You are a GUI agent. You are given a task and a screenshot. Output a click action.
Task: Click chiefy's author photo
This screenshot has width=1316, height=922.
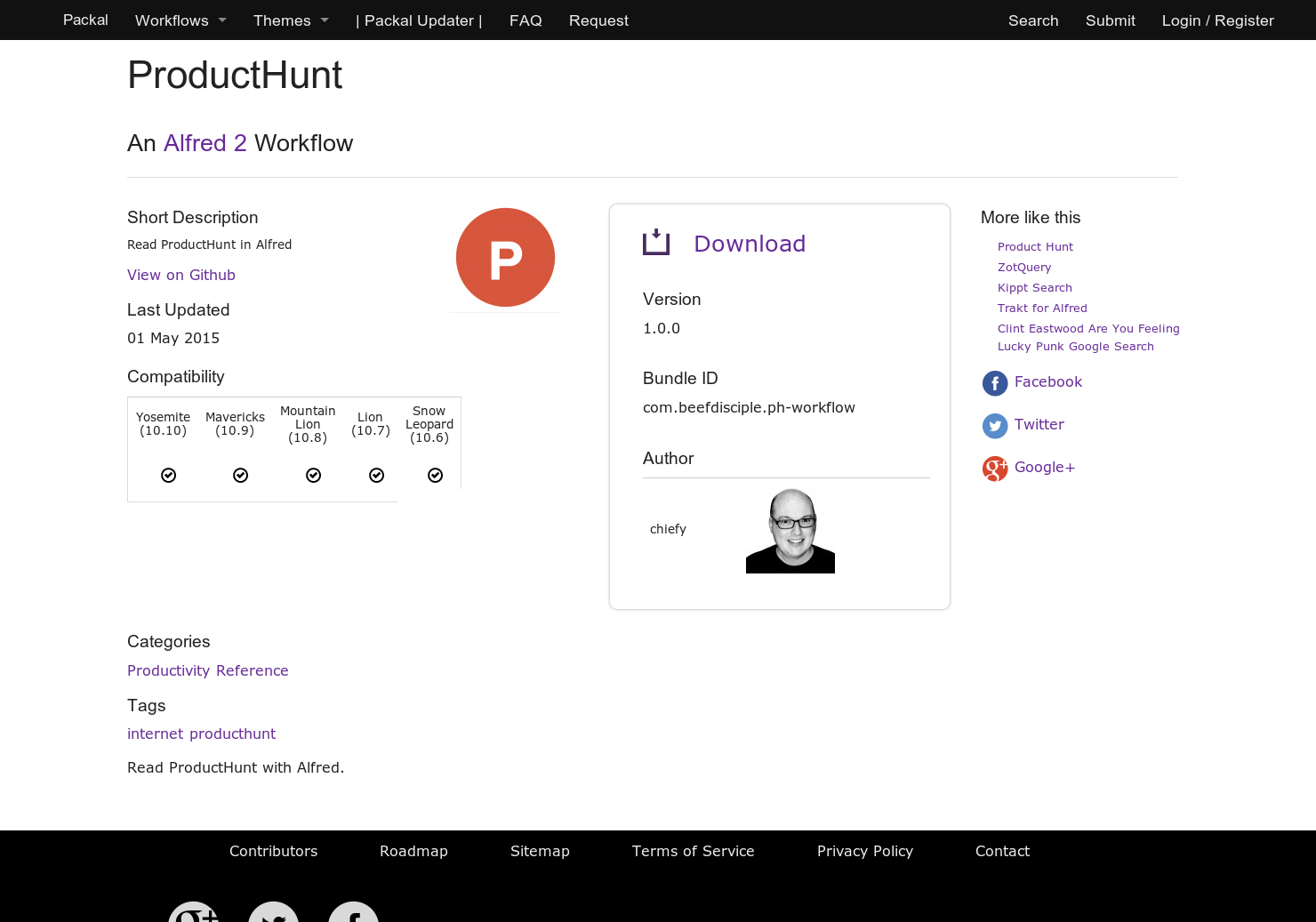pos(790,529)
